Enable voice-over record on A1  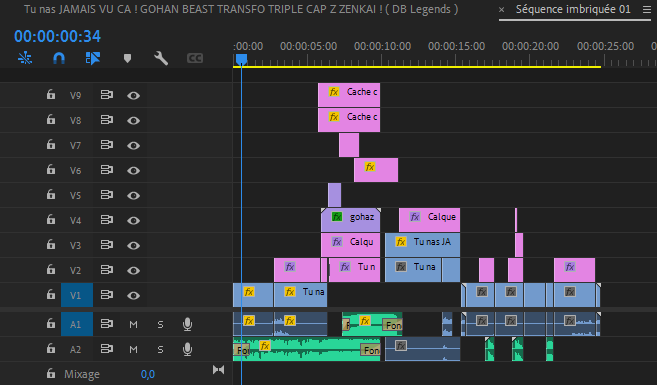point(187,324)
